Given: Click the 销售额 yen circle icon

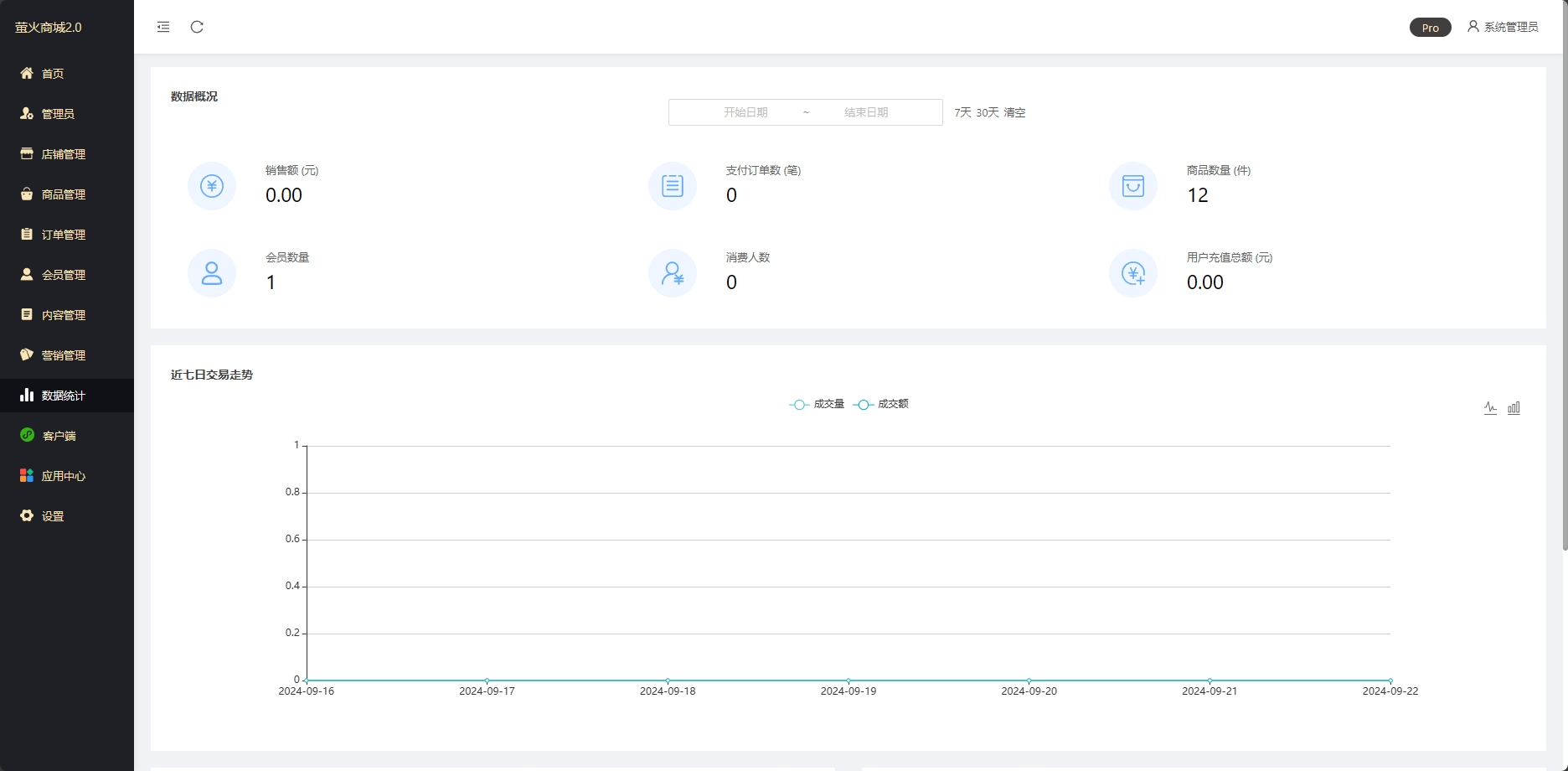Looking at the screenshot, I should (212, 186).
